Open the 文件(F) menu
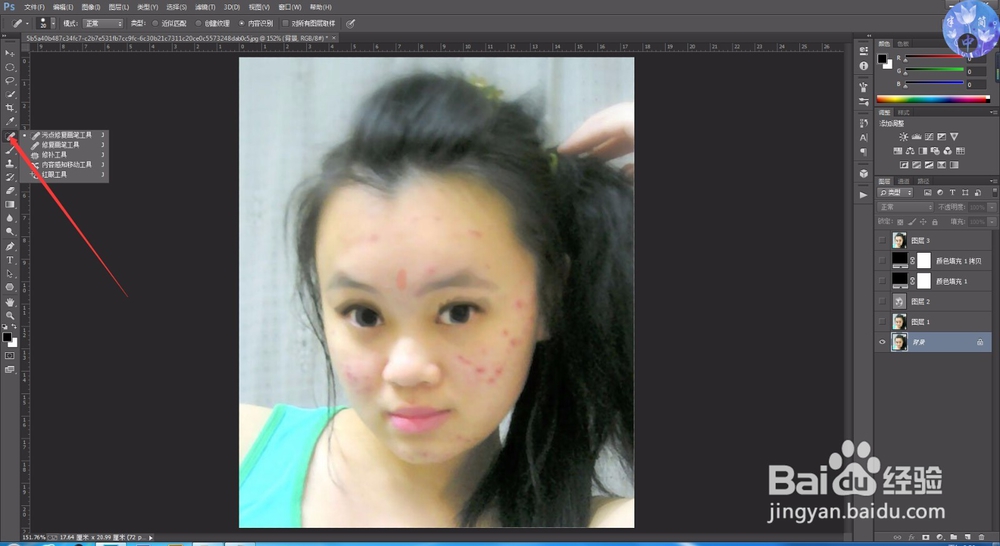This screenshot has height=546, width=1000. tap(34, 7)
